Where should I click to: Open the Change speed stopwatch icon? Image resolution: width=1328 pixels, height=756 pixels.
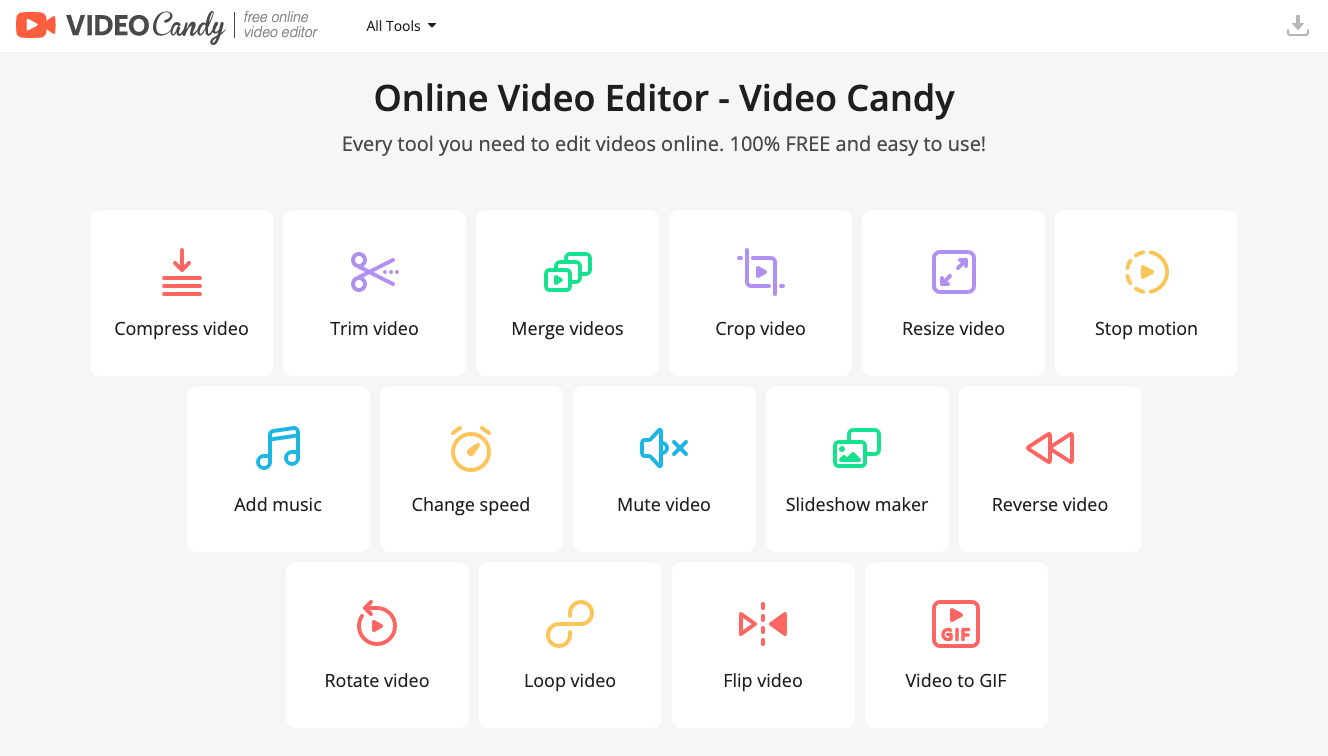pyautogui.click(x=471, y=448)
